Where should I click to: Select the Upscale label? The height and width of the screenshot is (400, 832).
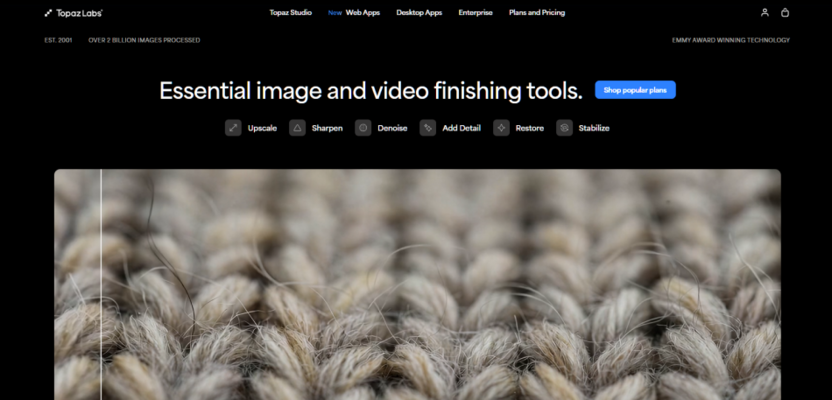[262, 128]
